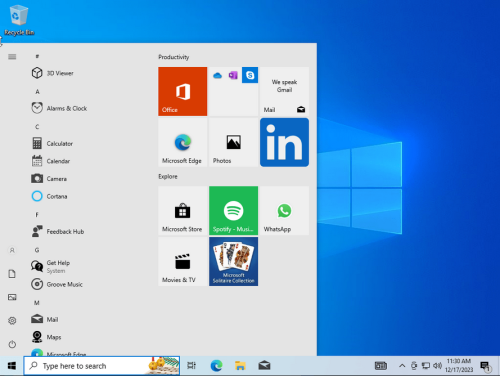Viewport: 500px width, 376px height.
Task: Click the volume speaker icon in tray
Action: [437, 366]
